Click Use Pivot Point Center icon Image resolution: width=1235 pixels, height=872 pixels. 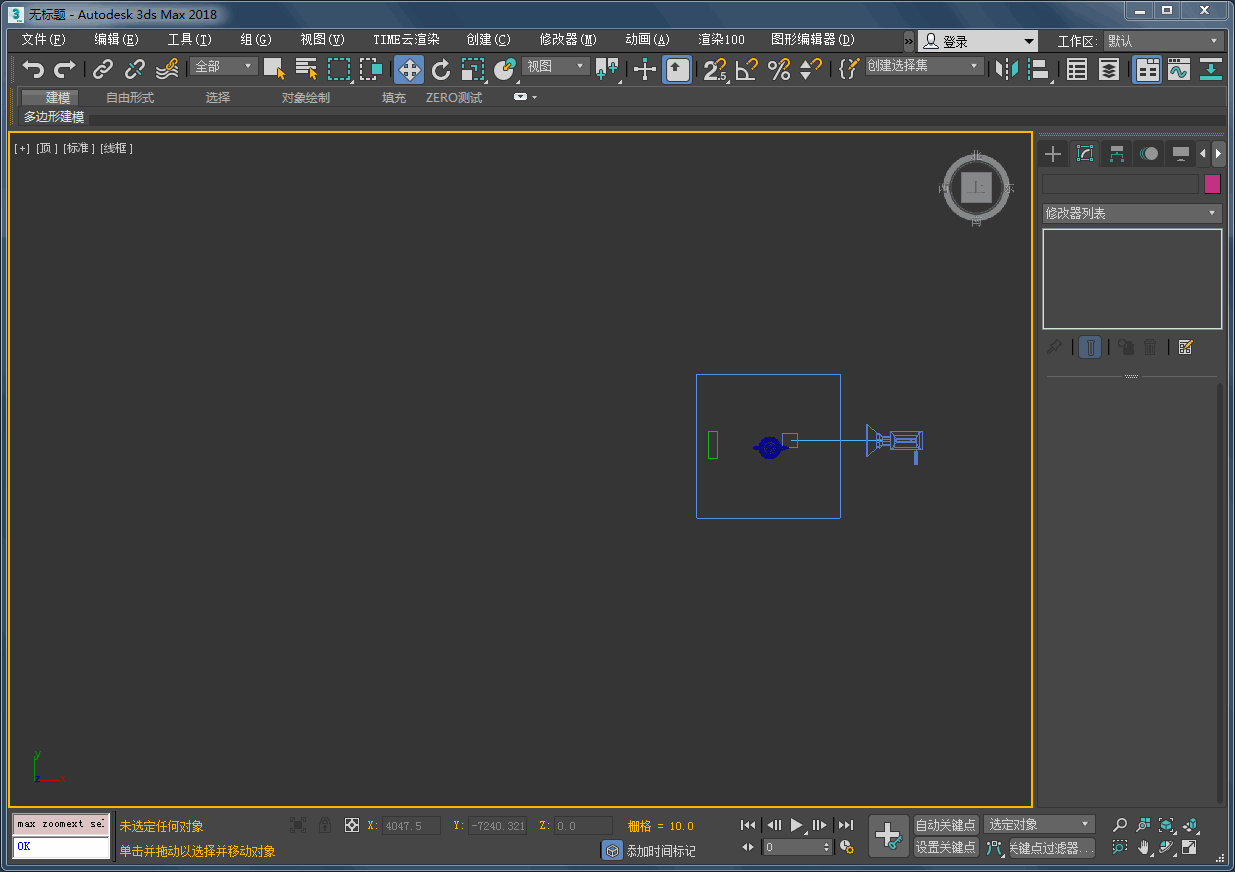tap(607, 69)
